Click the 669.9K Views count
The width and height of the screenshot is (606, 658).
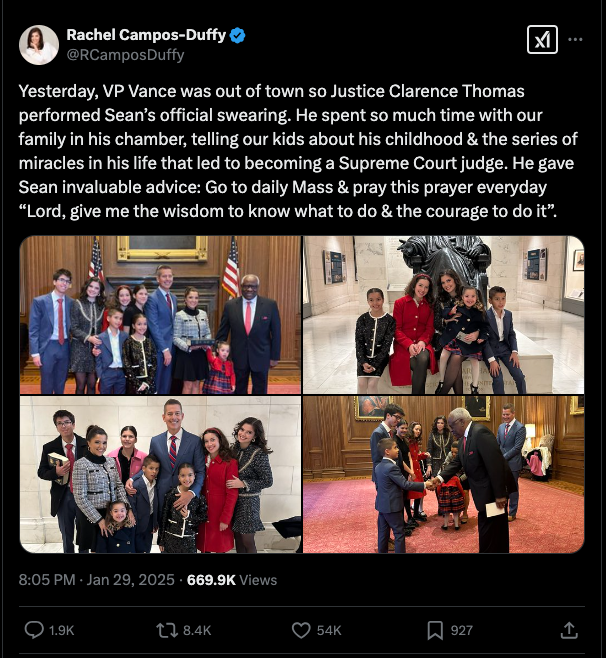pyautogui.click(x=232, y=580)
